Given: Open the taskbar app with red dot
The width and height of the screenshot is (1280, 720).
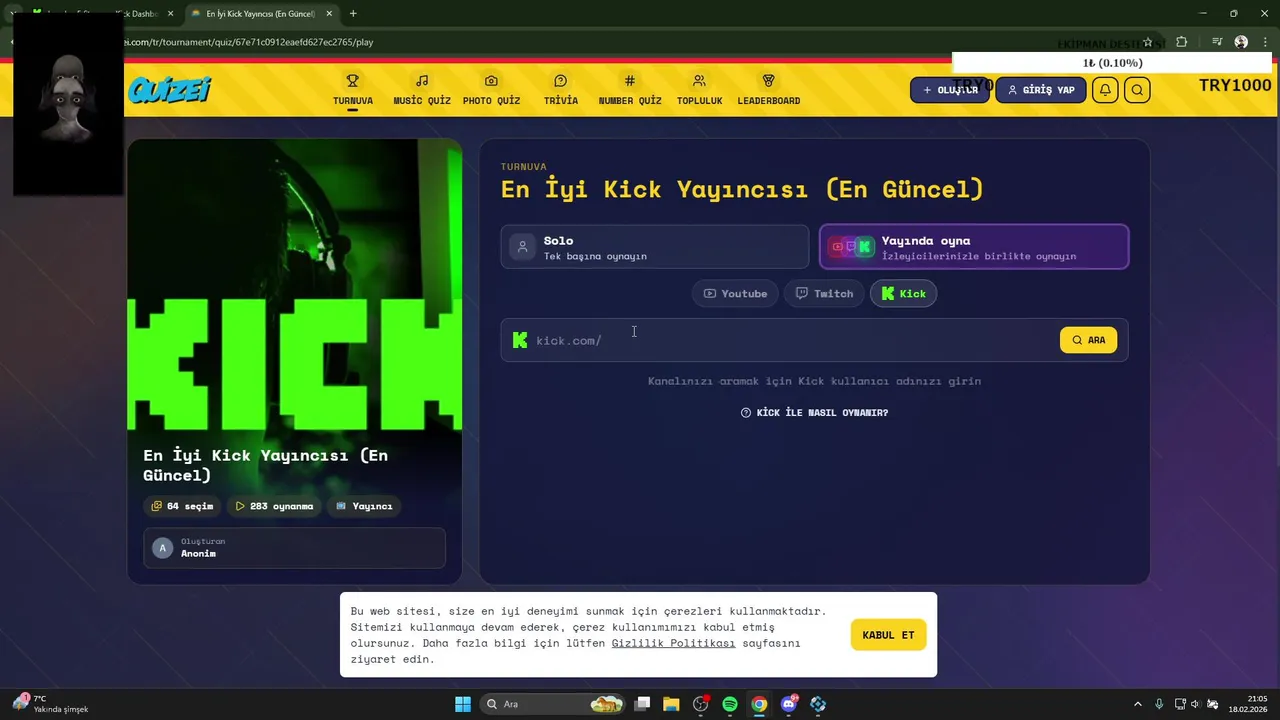Looking at the screenshot, I should 701,704.
